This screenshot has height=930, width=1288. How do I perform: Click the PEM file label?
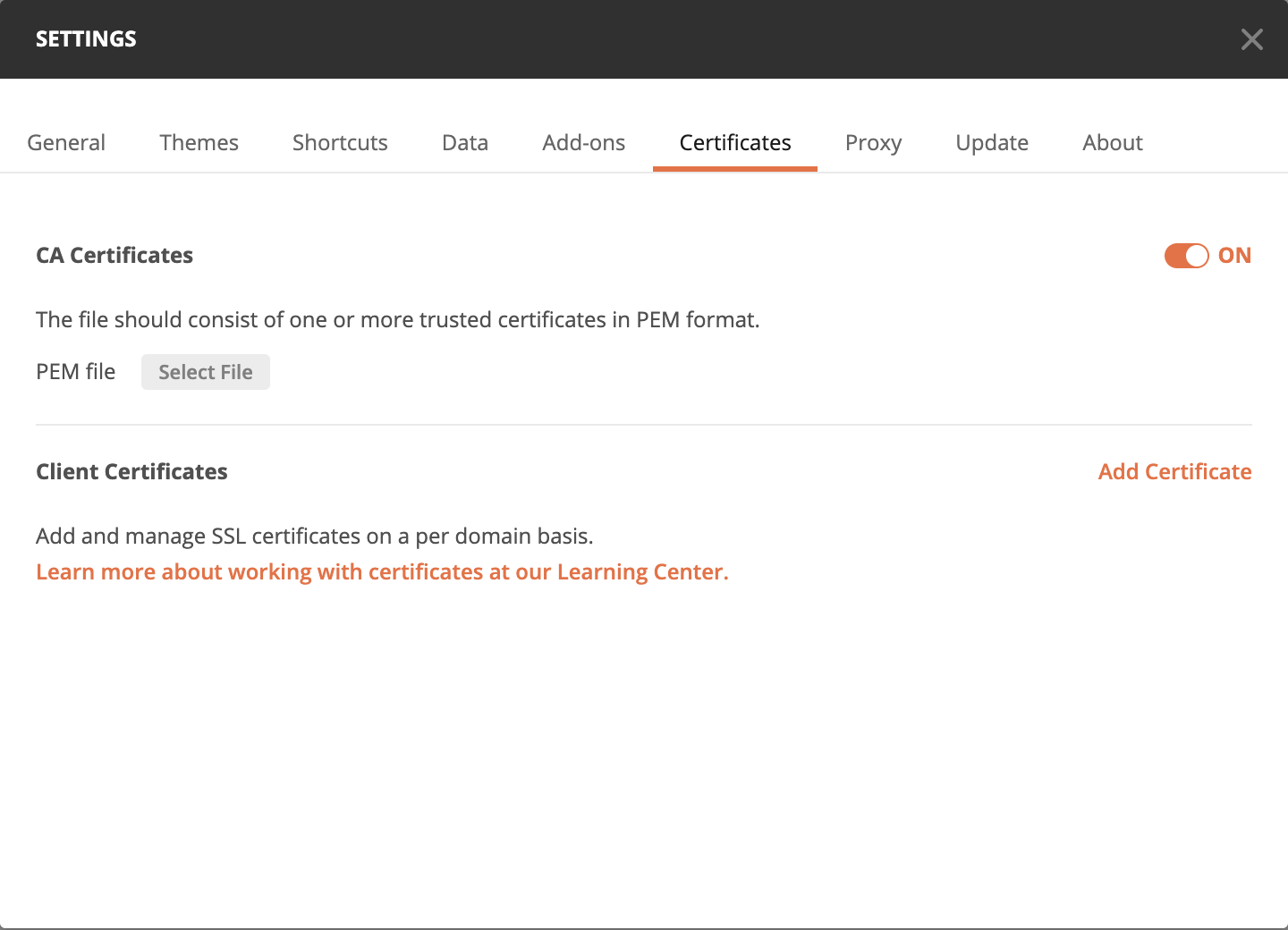pos(76,372)
